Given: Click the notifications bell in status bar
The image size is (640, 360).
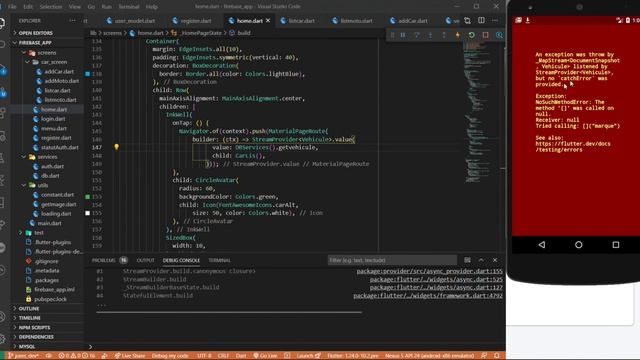Looking at the screenshot, I should click(x=497, y=356).
